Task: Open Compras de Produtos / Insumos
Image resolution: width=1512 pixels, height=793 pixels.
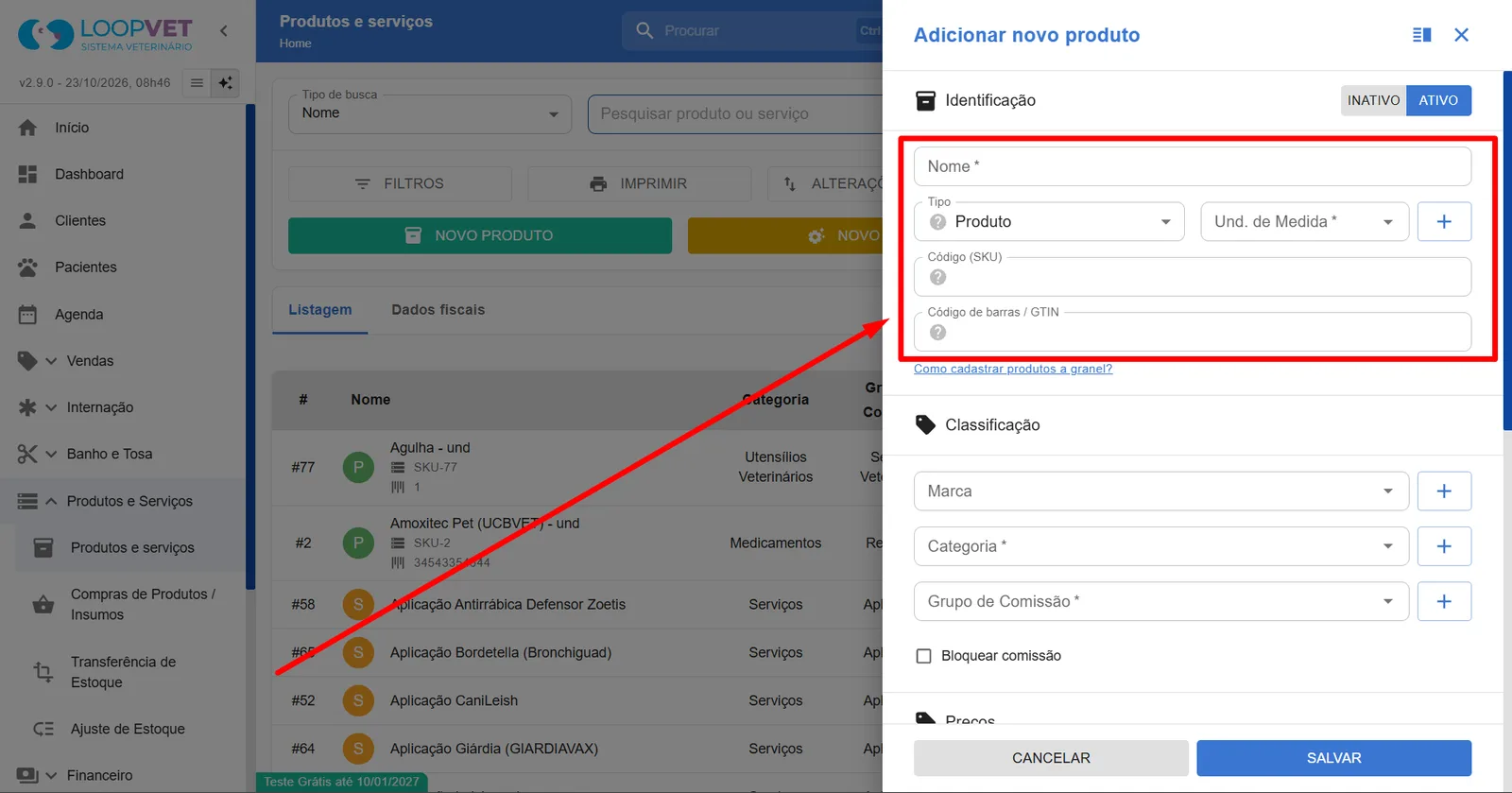Action: [x=143, y=604]
